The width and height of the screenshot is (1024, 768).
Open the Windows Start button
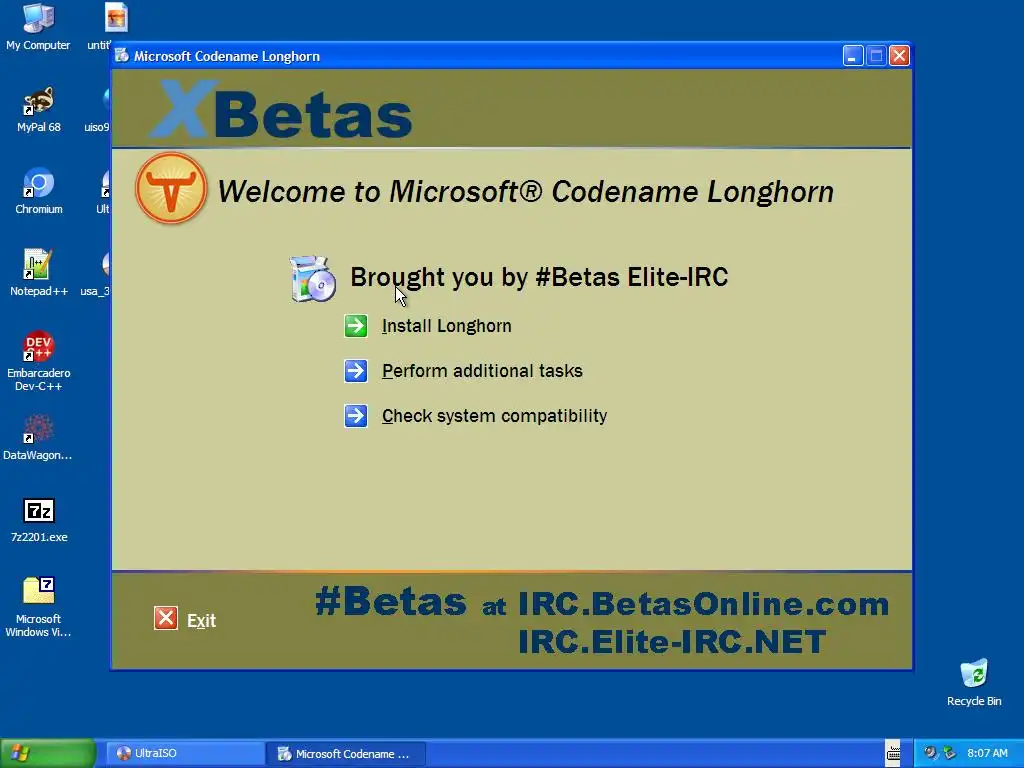pyautogui.click(x=48, y=753)
